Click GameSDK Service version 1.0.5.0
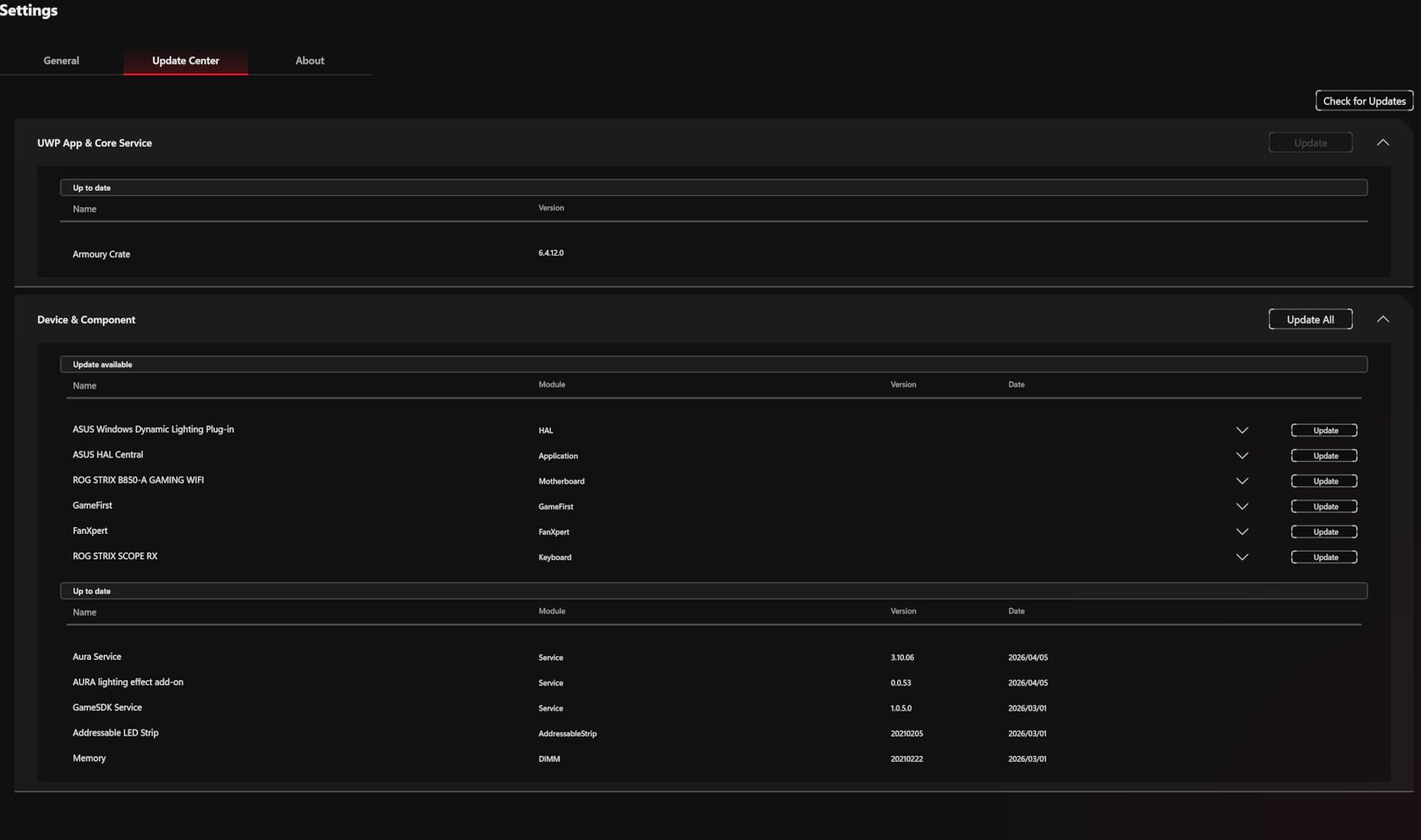 pos(901,709)
